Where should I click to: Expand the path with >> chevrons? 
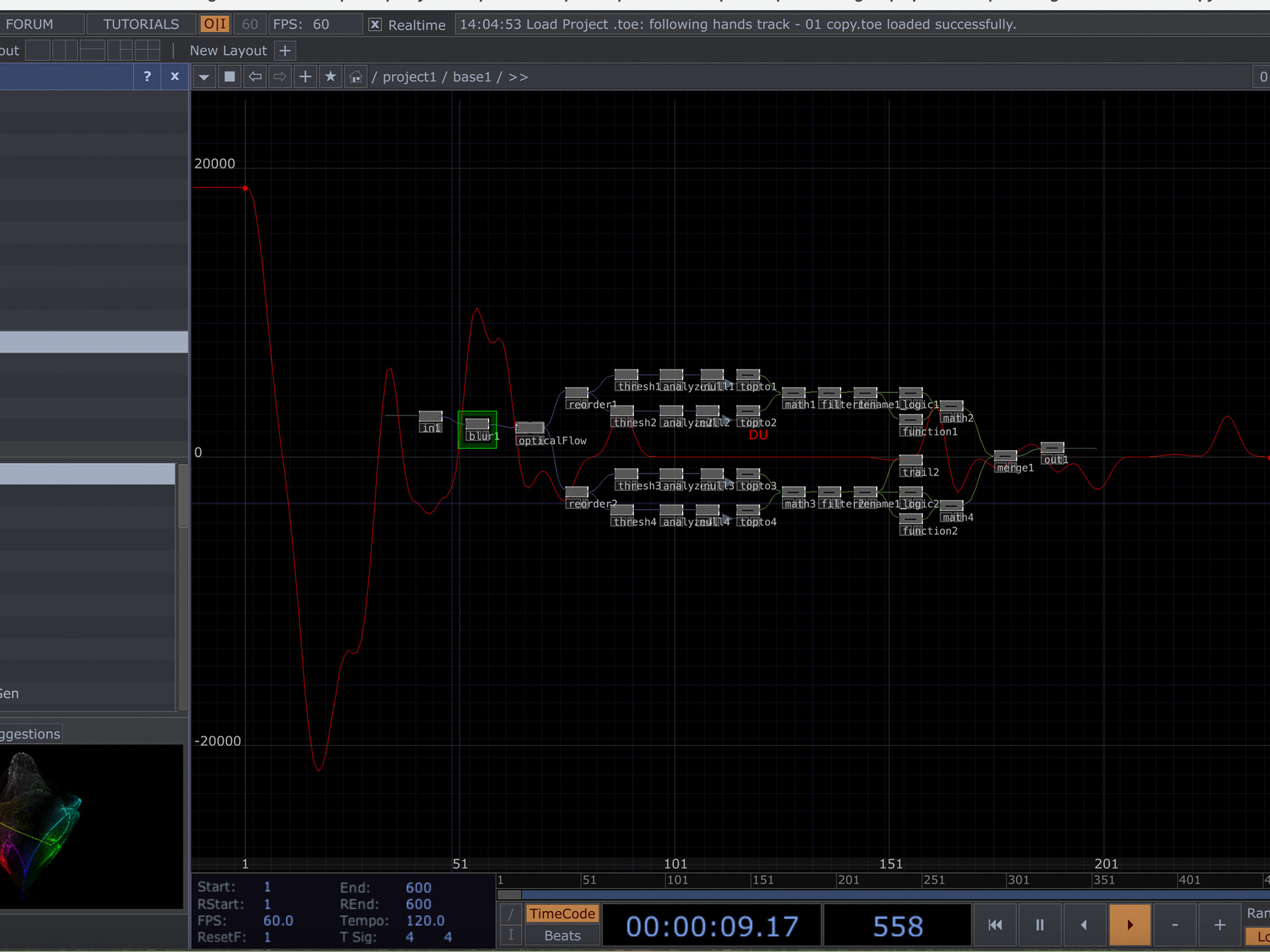click(x=518, y=77)
